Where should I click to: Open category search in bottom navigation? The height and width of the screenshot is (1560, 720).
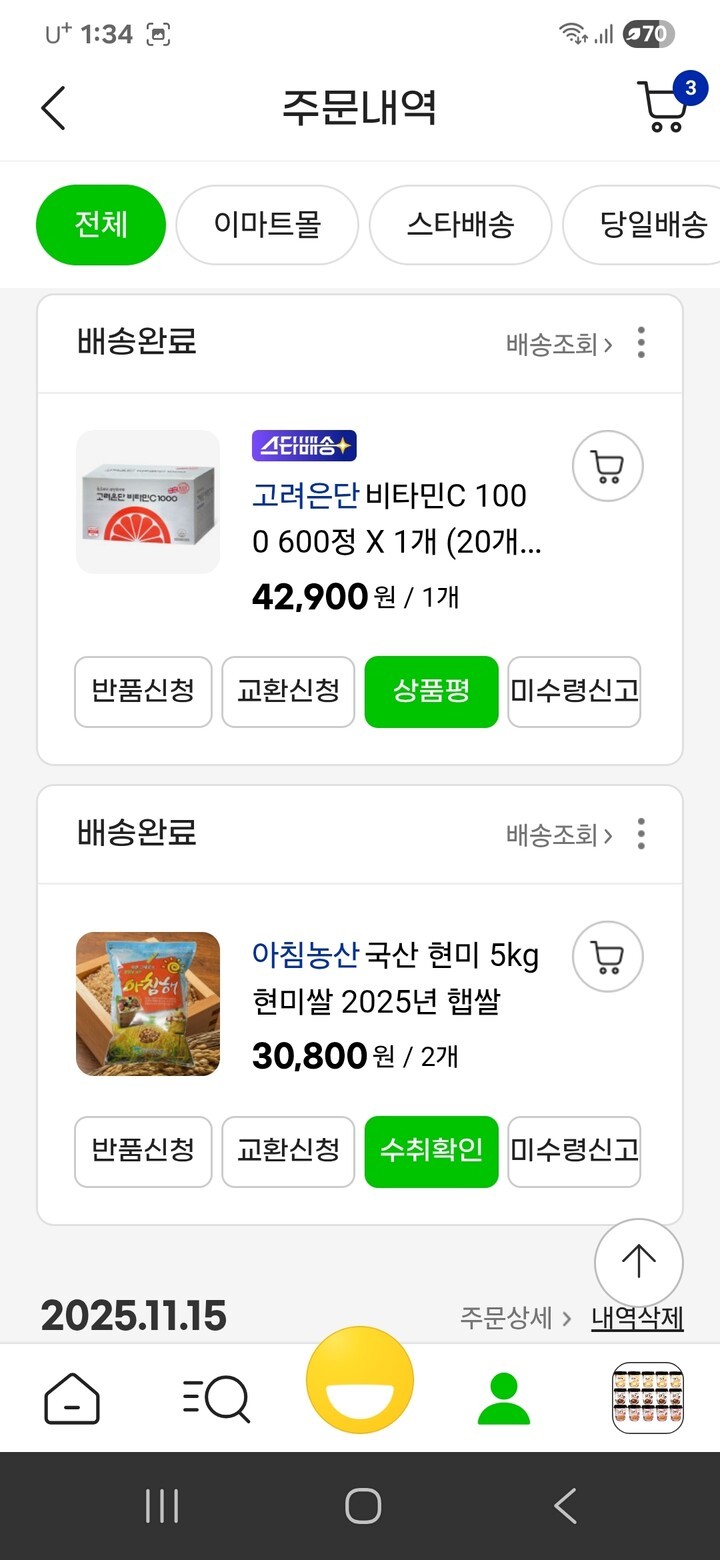tap(216, 1398)
